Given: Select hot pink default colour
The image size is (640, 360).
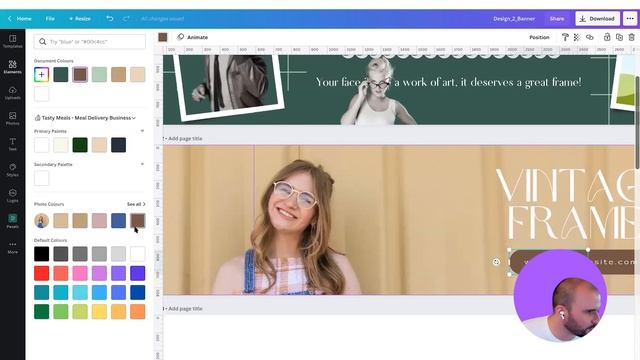Looking at the screenshot, I should [x=80, y=273].
